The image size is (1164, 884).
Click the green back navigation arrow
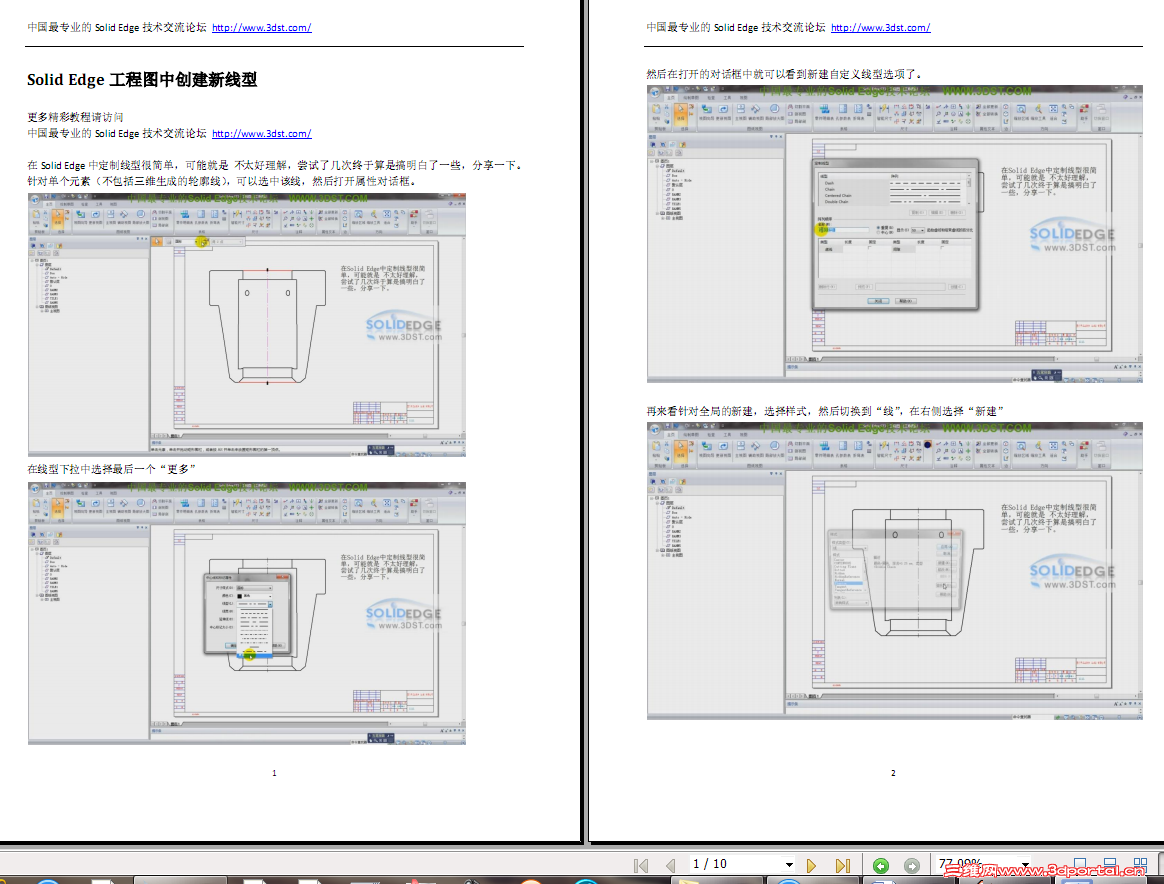[881, 865]
